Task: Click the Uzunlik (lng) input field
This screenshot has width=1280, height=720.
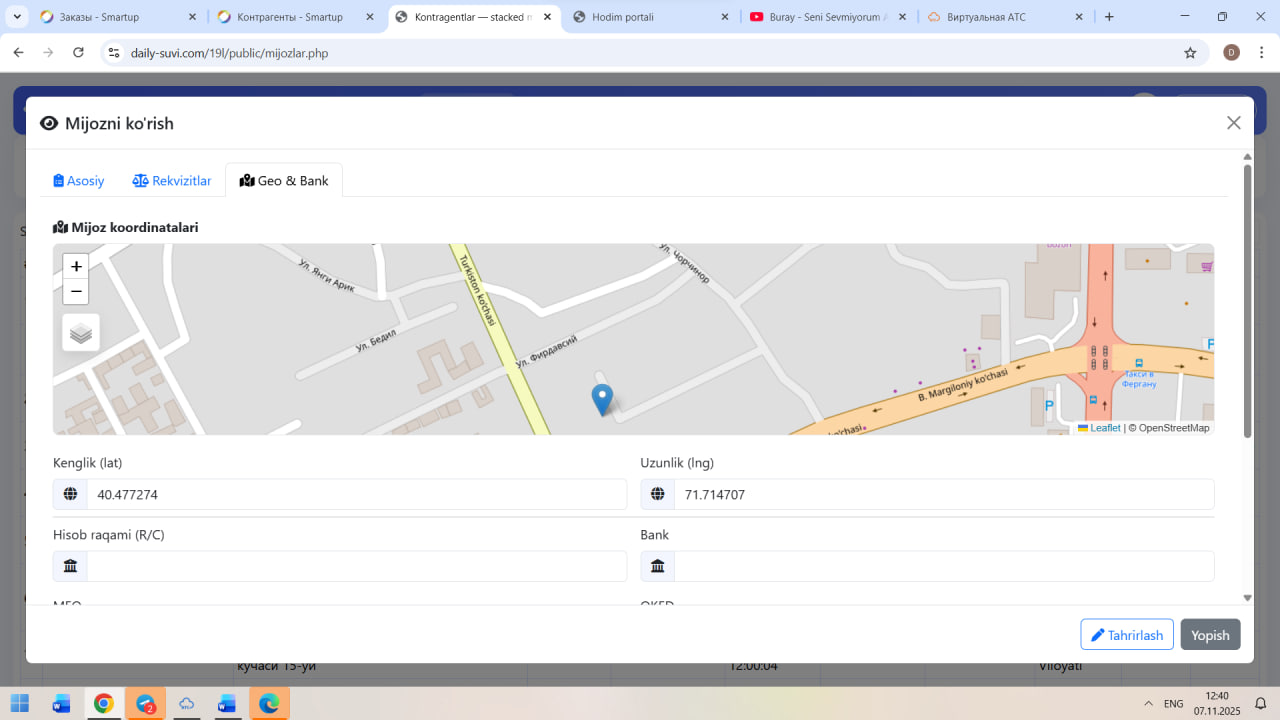Action: 944,494
